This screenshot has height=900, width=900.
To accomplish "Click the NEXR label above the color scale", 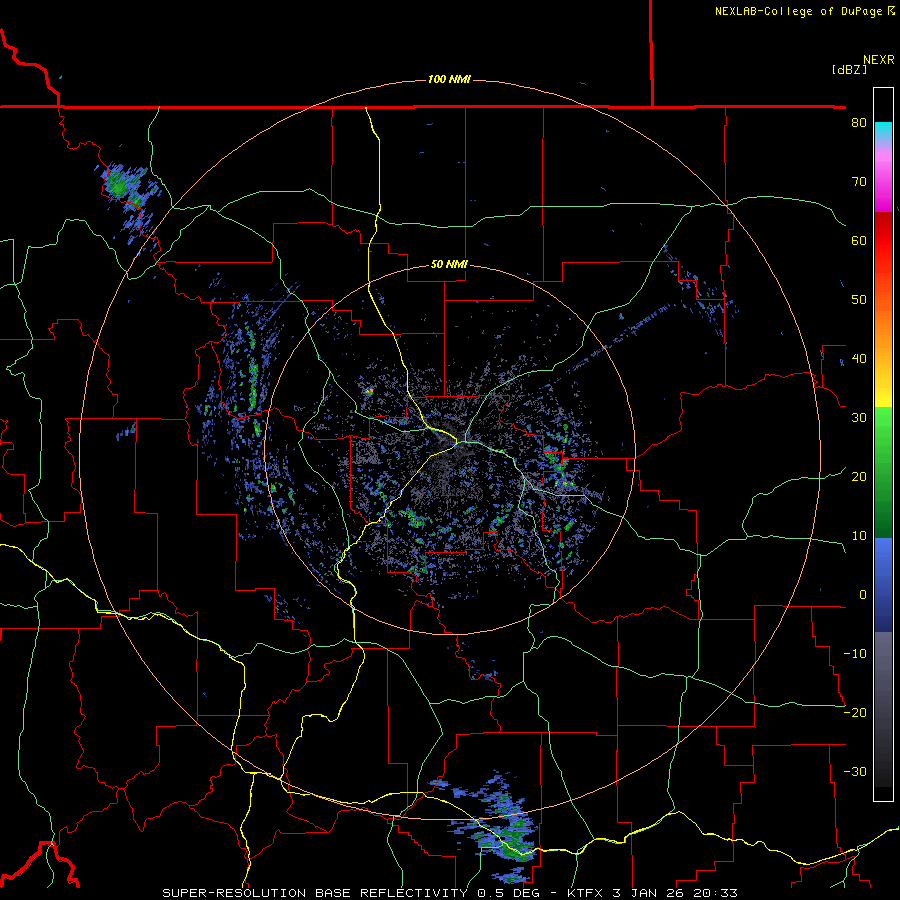I will click(x=879, y=60).
